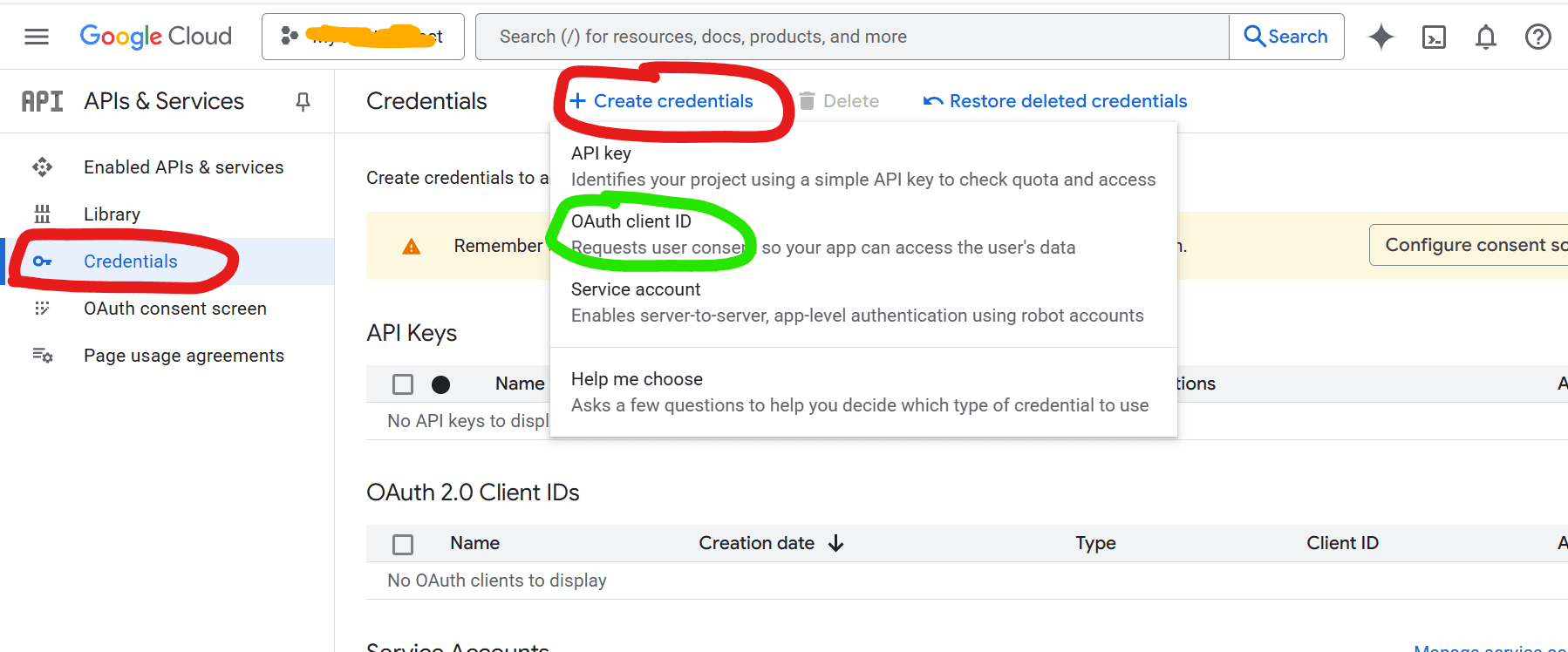
Task: Activate Cloud Shell terminal icon
Action: (x=1434, y=37)
